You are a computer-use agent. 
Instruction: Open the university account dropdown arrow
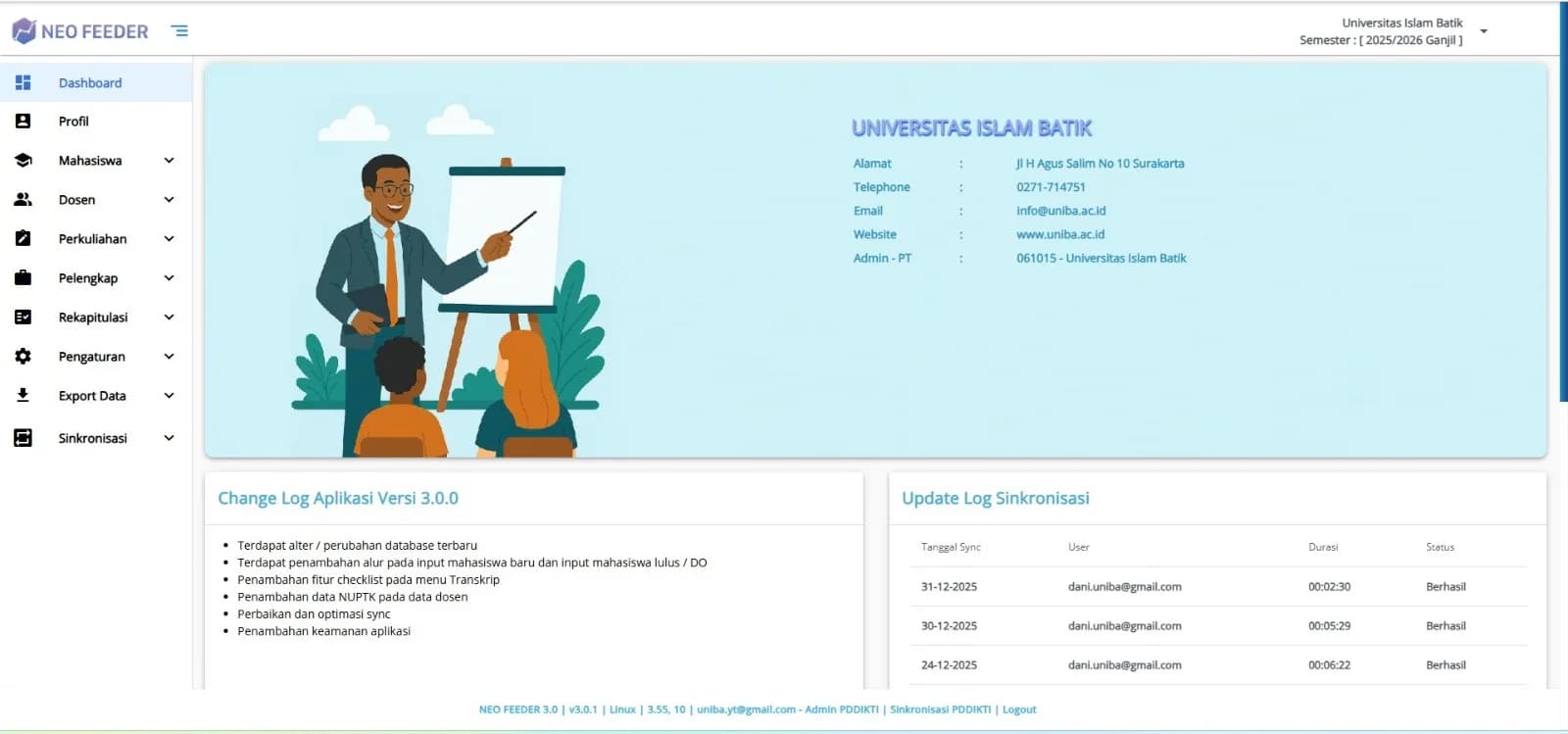click(x=1484, y=31)
